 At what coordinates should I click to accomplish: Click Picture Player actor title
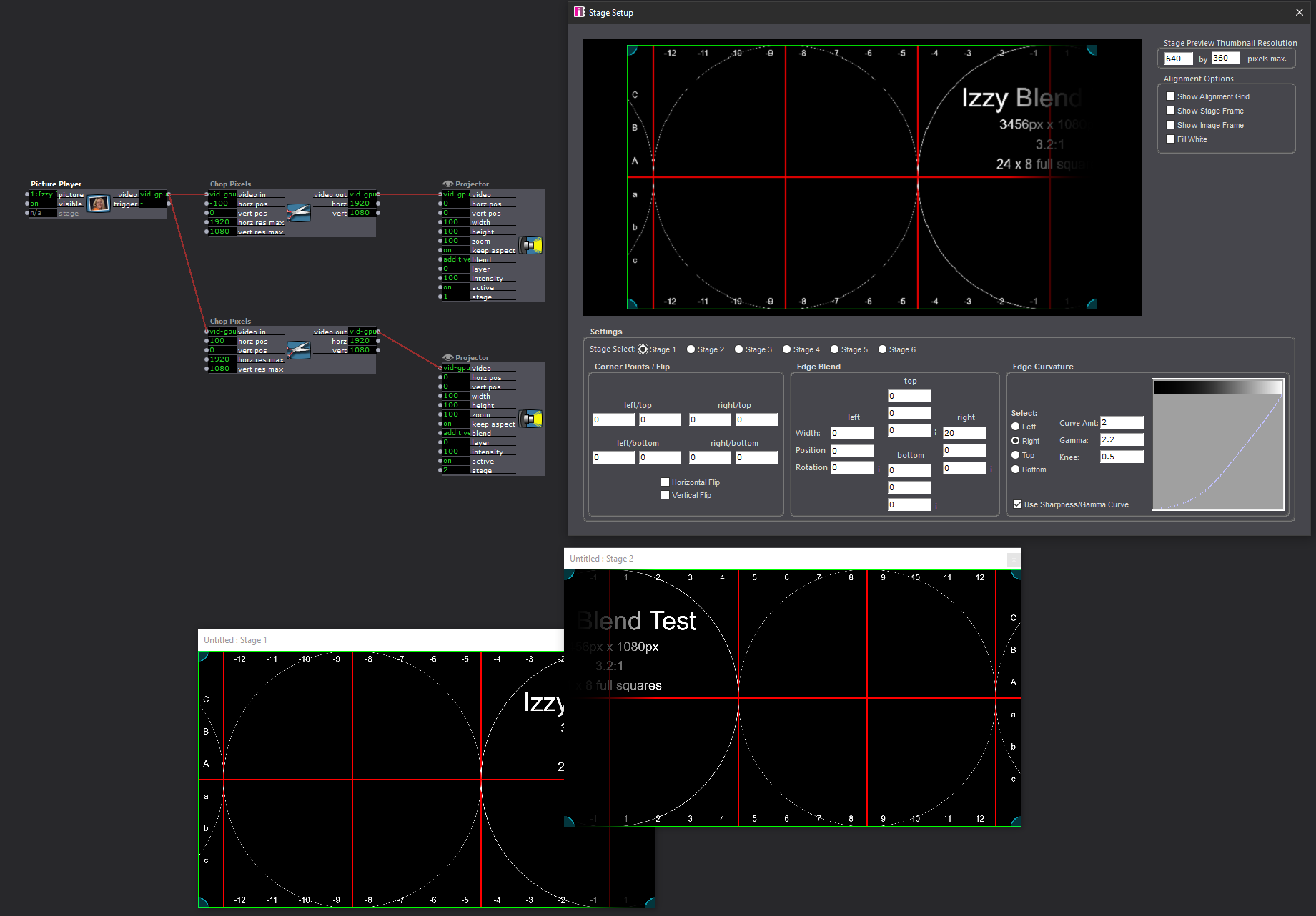pyautogui.click(x=56, y=184)
